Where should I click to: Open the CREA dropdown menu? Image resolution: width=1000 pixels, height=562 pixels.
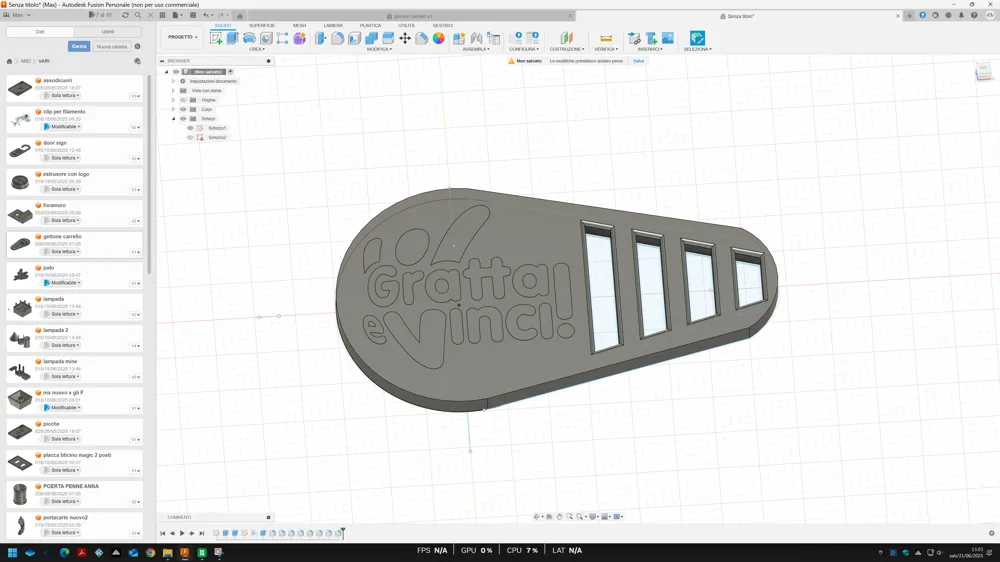(257, 49)
